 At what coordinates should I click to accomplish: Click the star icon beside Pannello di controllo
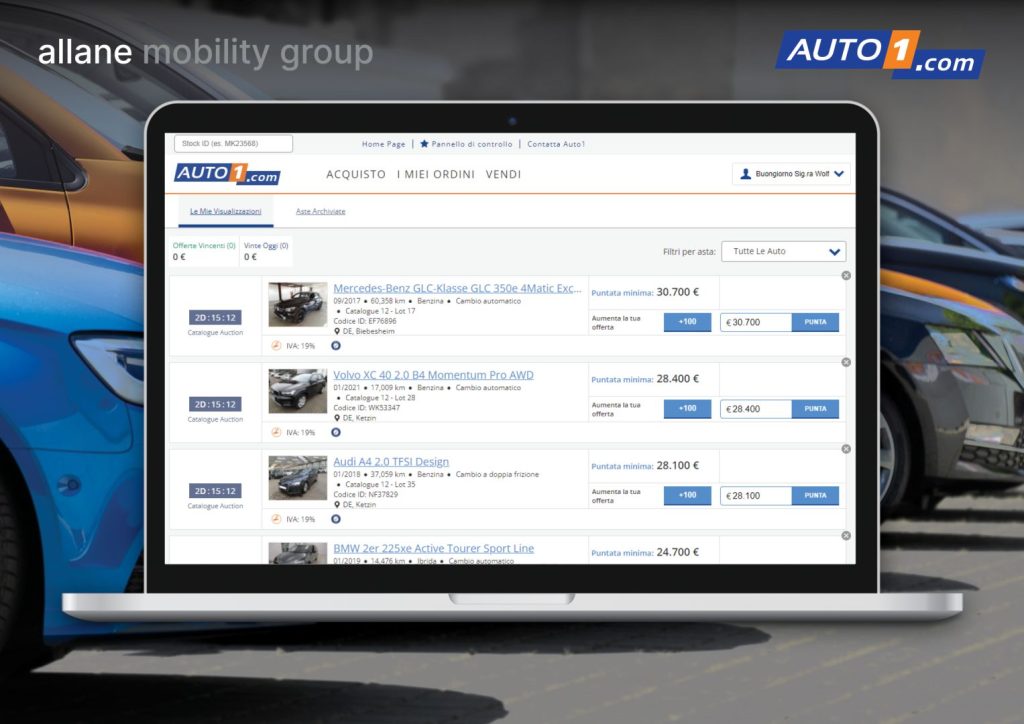[424, 144]
